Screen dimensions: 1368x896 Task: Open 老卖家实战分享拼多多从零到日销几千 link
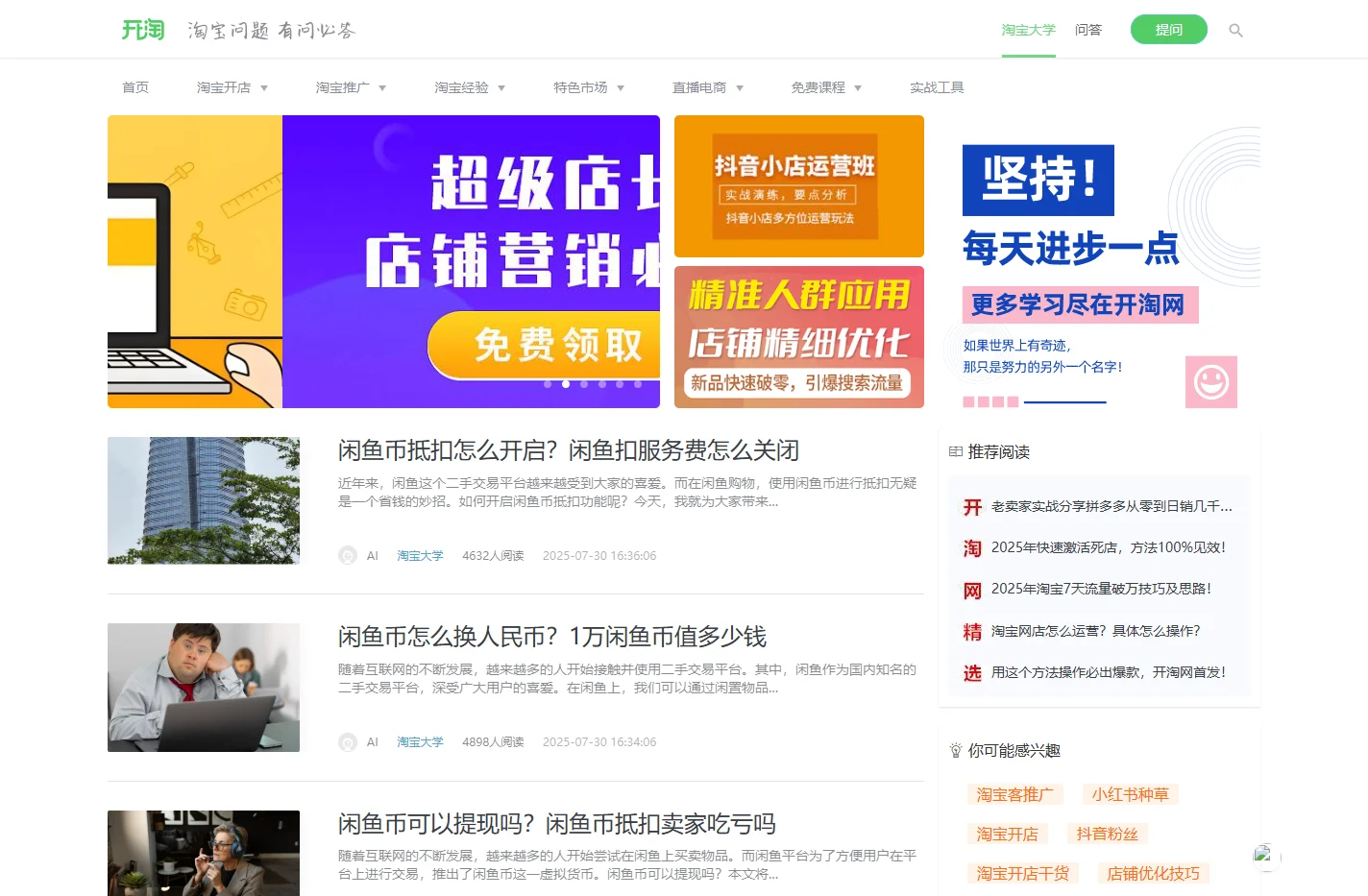[x=1111, y=506]
